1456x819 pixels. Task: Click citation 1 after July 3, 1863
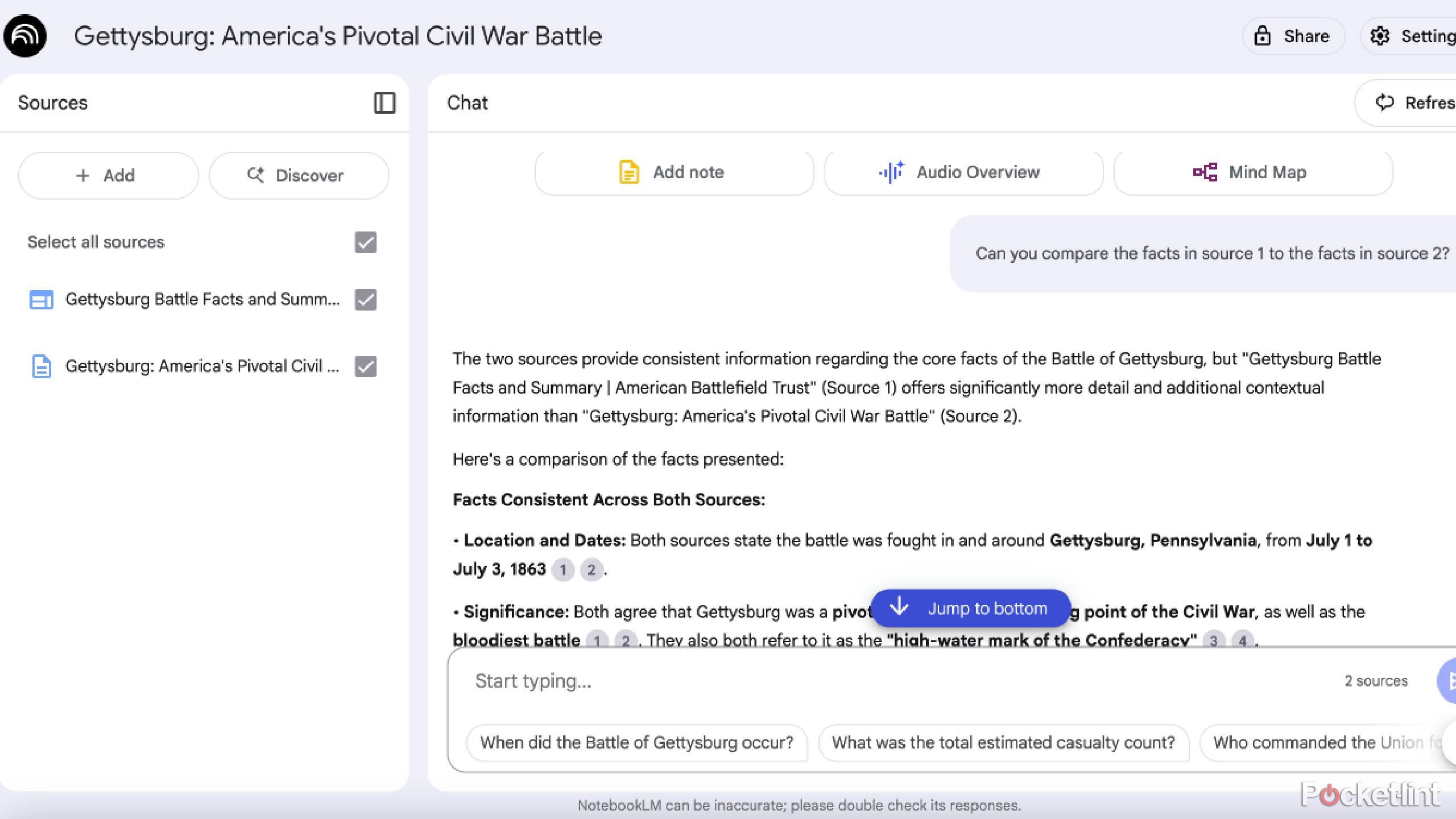click(x=562, y=569)
